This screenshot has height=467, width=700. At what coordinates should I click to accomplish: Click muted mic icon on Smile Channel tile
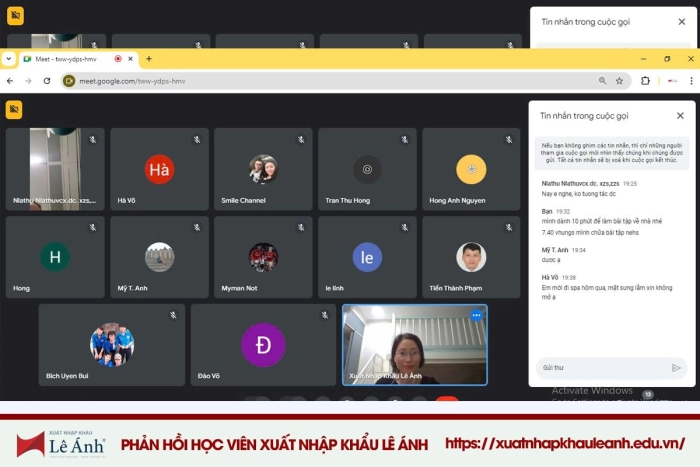(x=301, y=139)
